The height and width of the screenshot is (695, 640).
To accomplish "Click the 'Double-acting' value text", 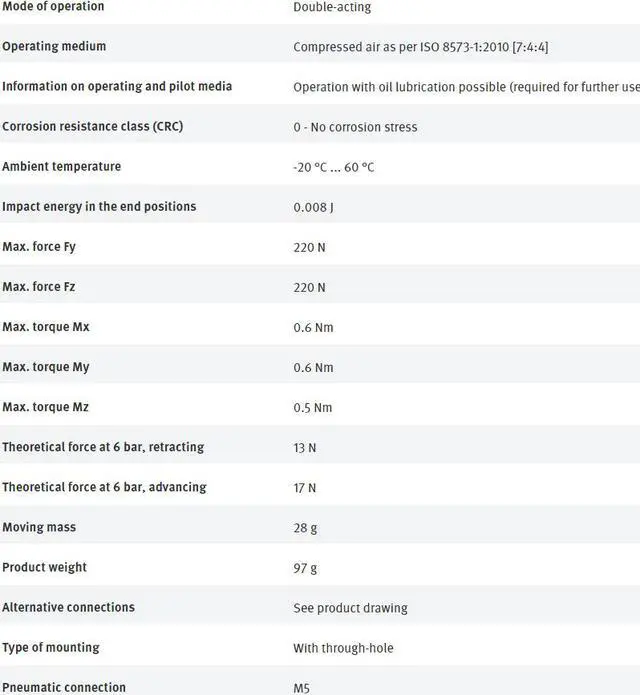I will (332, 7).
